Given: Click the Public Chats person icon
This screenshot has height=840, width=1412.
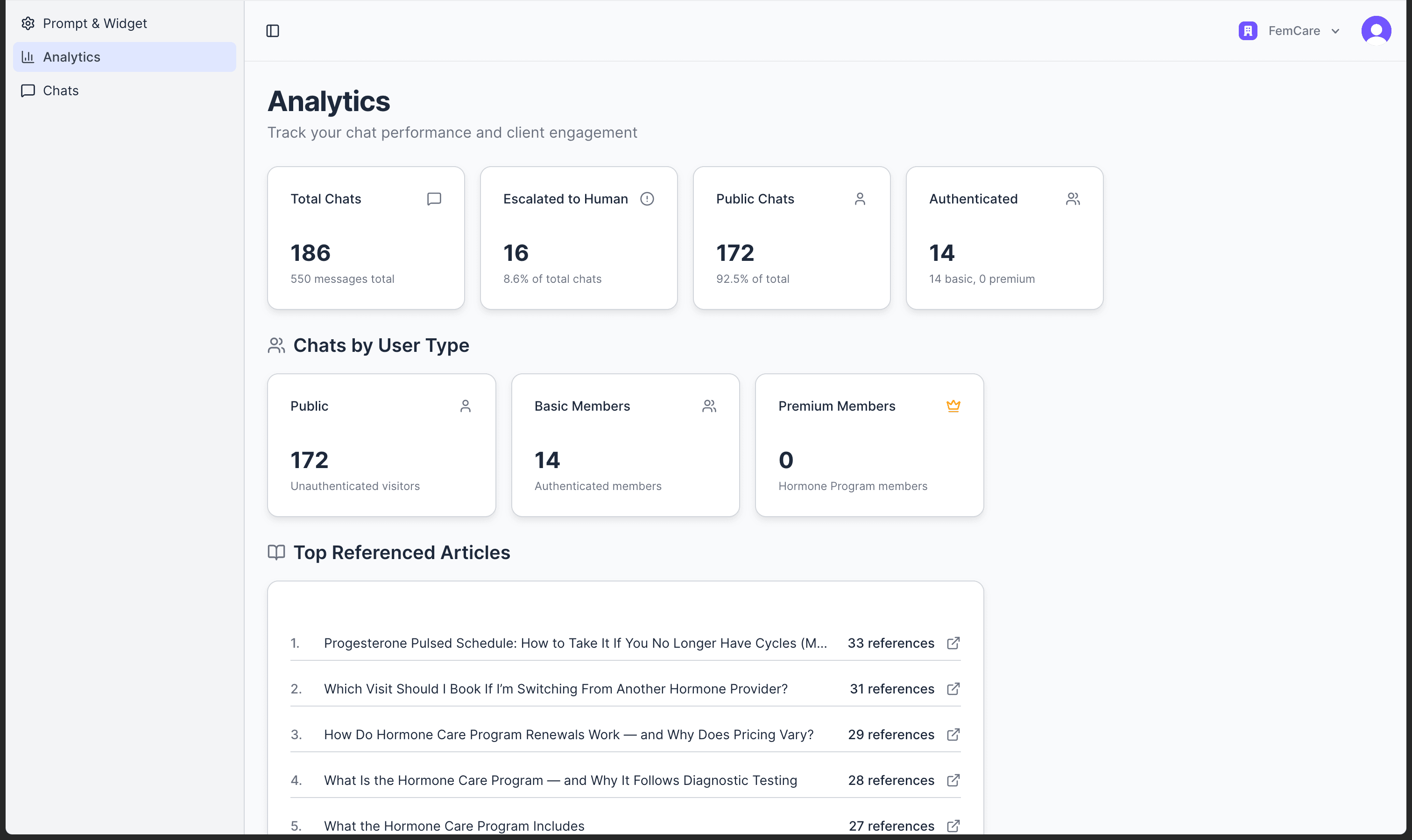Looking at the screenshot, I should [860, 199].
